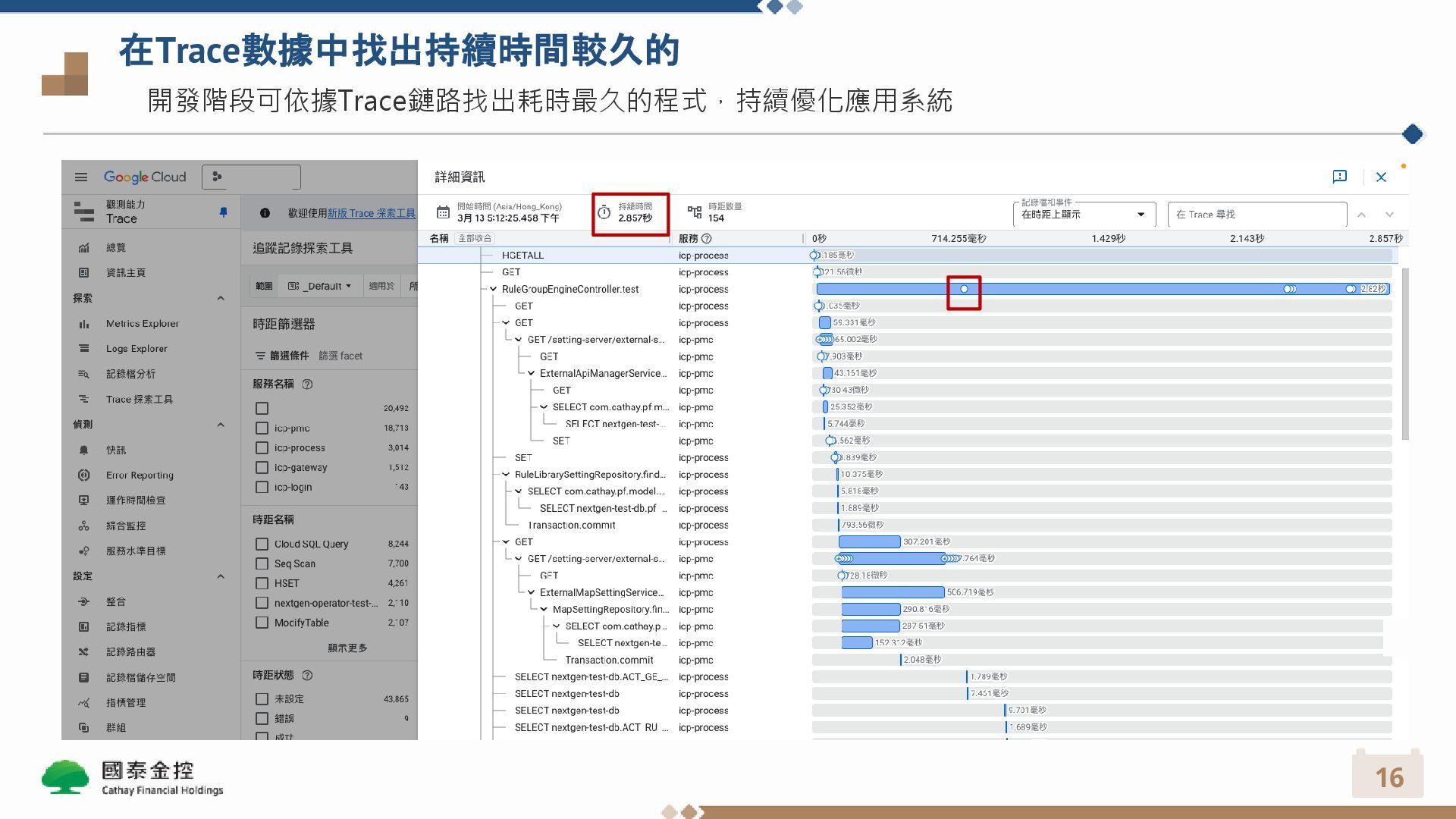Screen dimensions: 1456x819
Task: Select Trace 探索工具 in the sidebar
Action: click(139, 400)
